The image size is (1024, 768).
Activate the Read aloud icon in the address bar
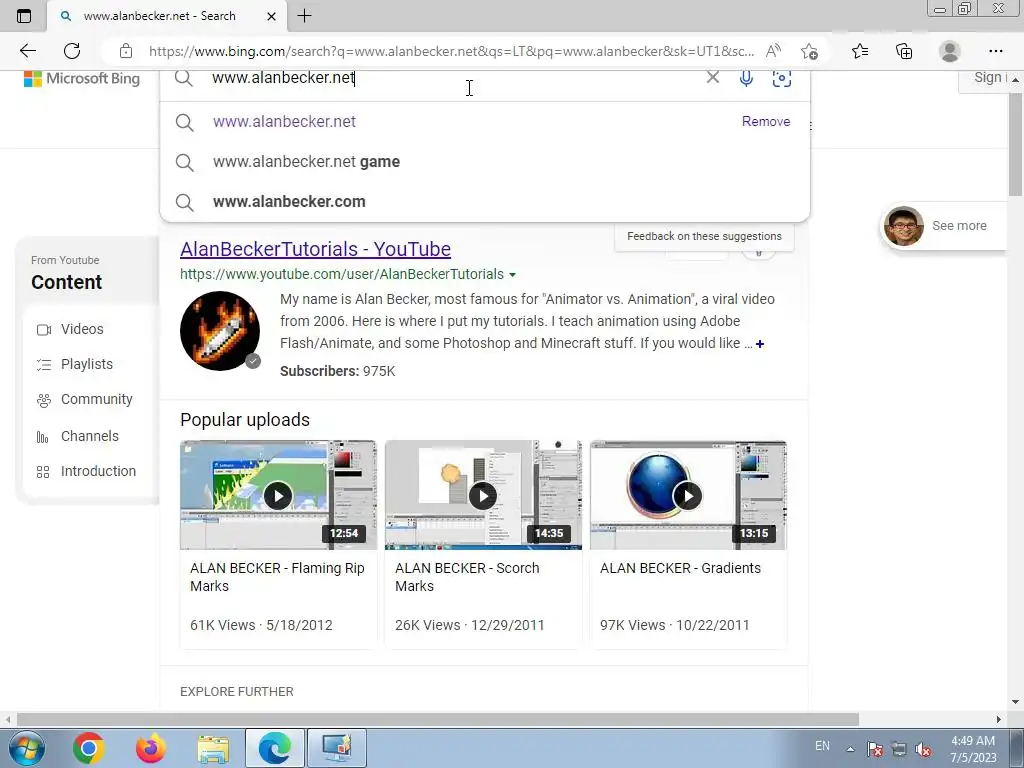773,51
